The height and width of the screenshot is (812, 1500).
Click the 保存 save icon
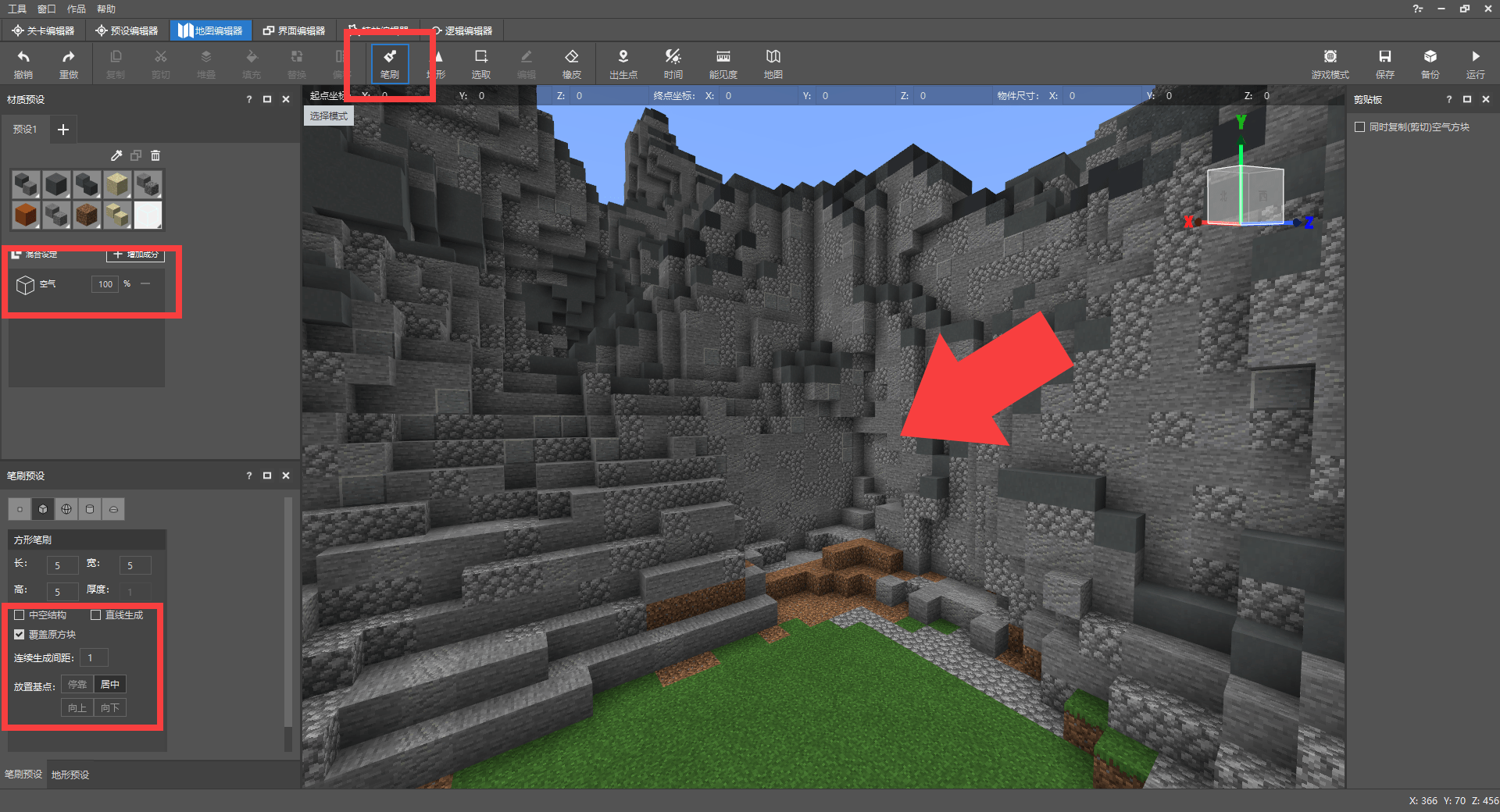[x=1385, y=63]
